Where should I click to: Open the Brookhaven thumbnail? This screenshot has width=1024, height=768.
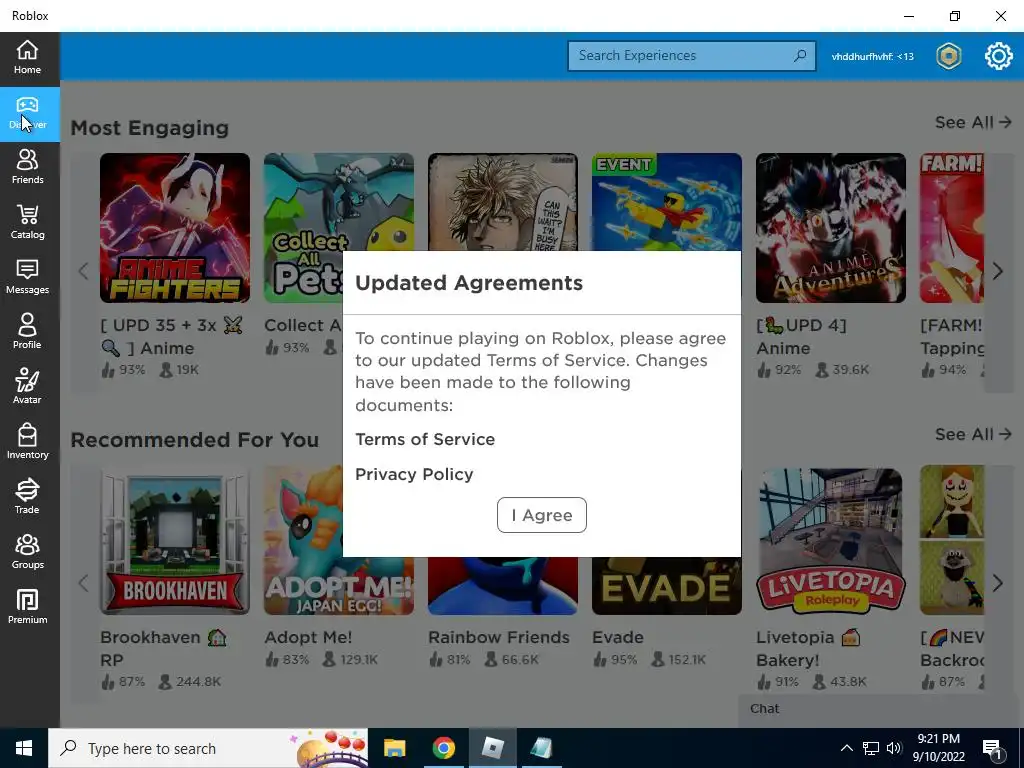[175, 541]
